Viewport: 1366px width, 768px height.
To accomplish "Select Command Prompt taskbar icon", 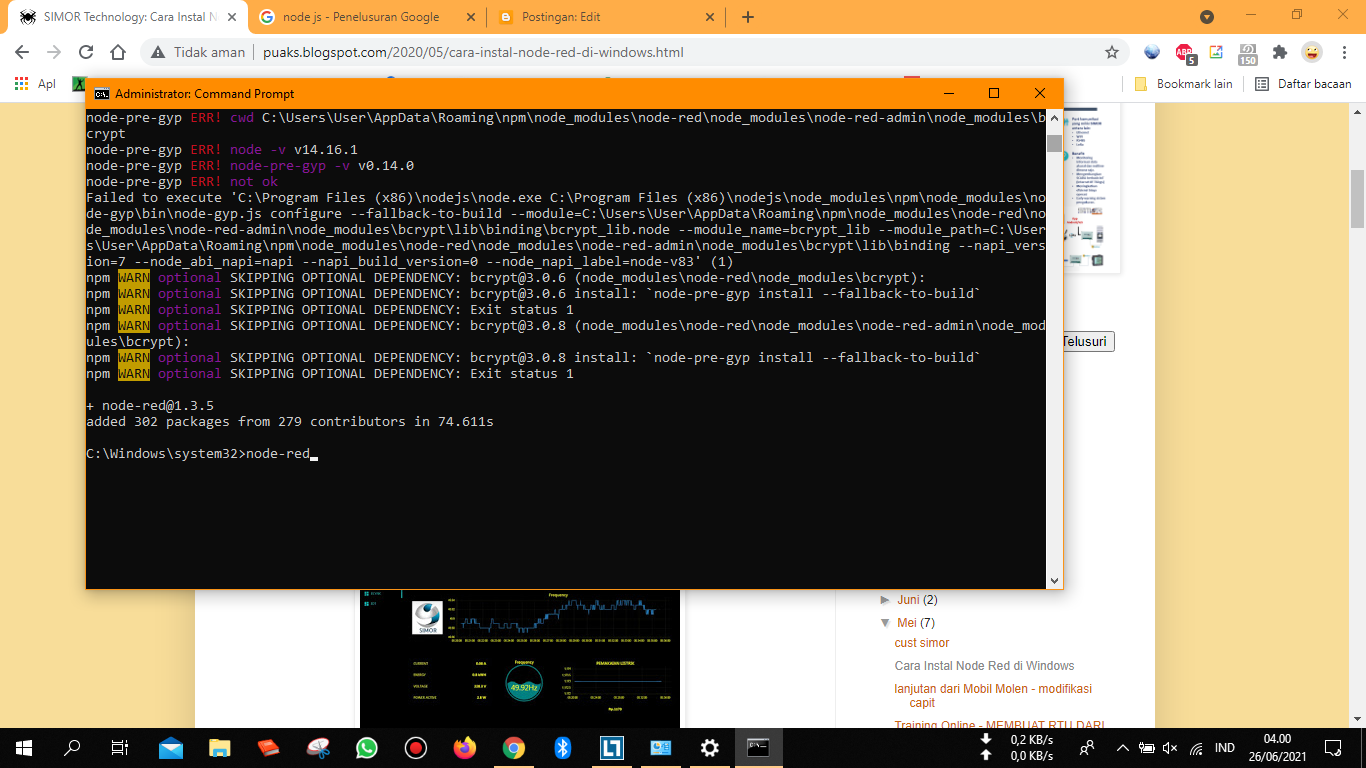I will pos(759,747).
